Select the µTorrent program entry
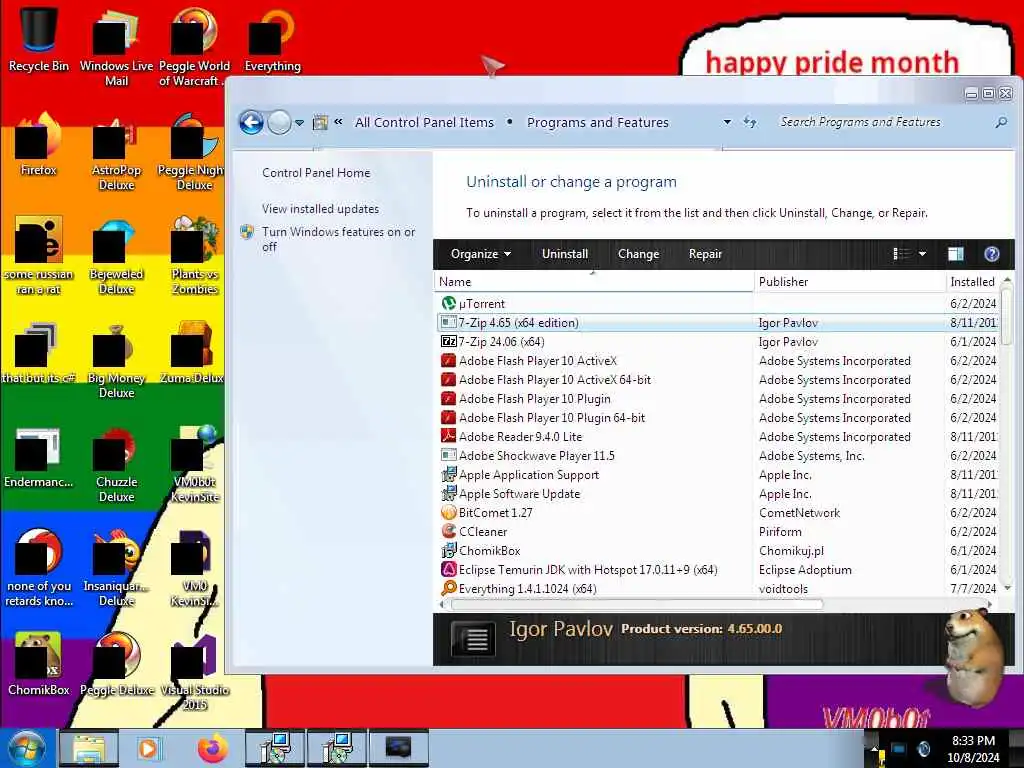1024x768 pixels. click(717, 304)
